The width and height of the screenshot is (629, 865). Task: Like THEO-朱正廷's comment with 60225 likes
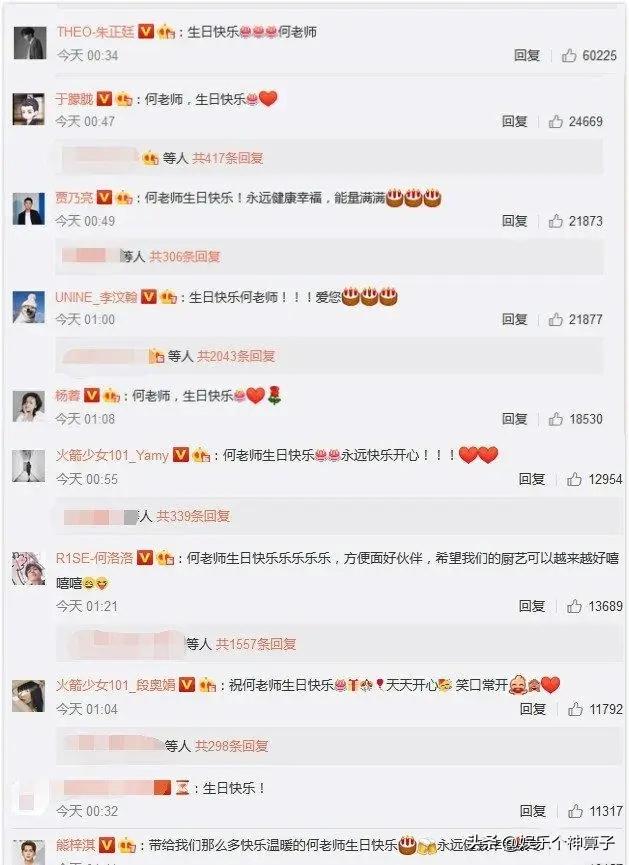pos(568,55)
